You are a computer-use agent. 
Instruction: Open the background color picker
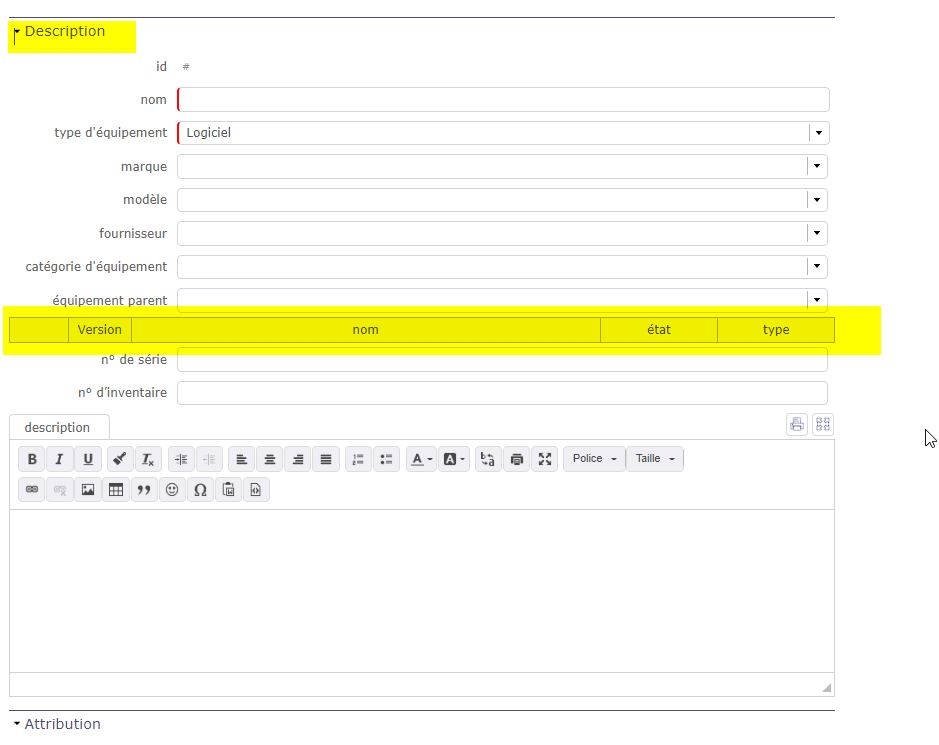pos(454,459)
